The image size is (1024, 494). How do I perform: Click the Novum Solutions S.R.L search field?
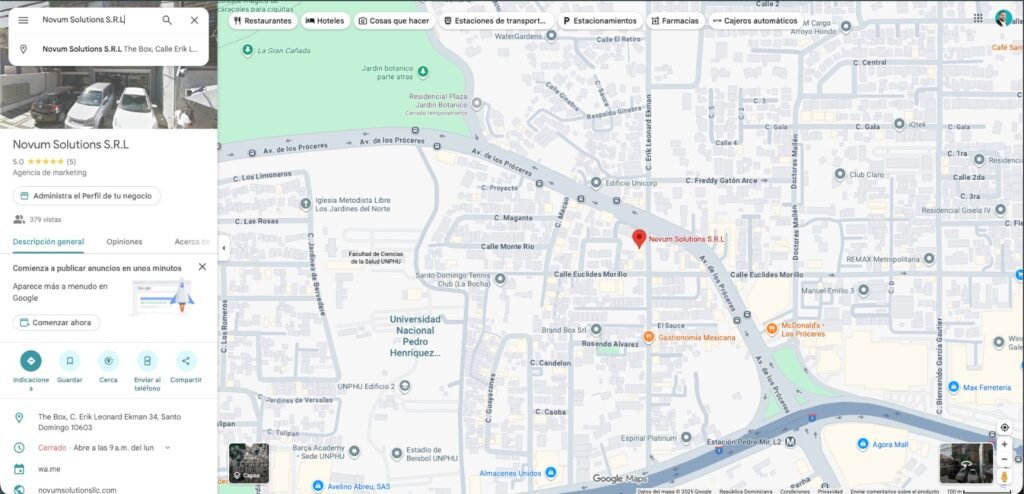pos(98,20)
